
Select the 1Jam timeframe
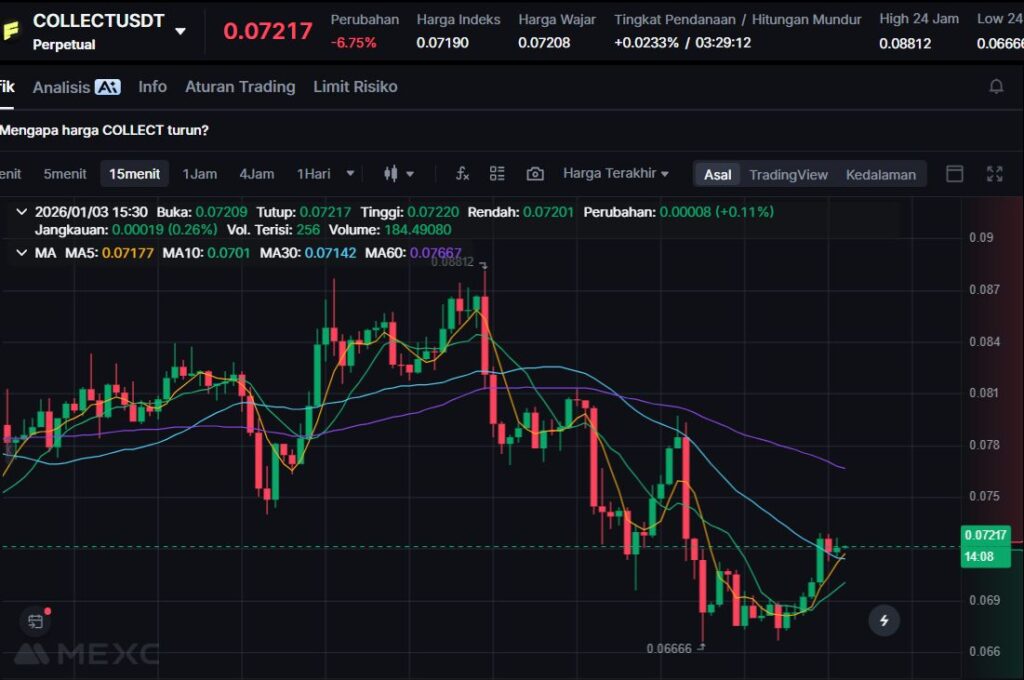(199, 174)
